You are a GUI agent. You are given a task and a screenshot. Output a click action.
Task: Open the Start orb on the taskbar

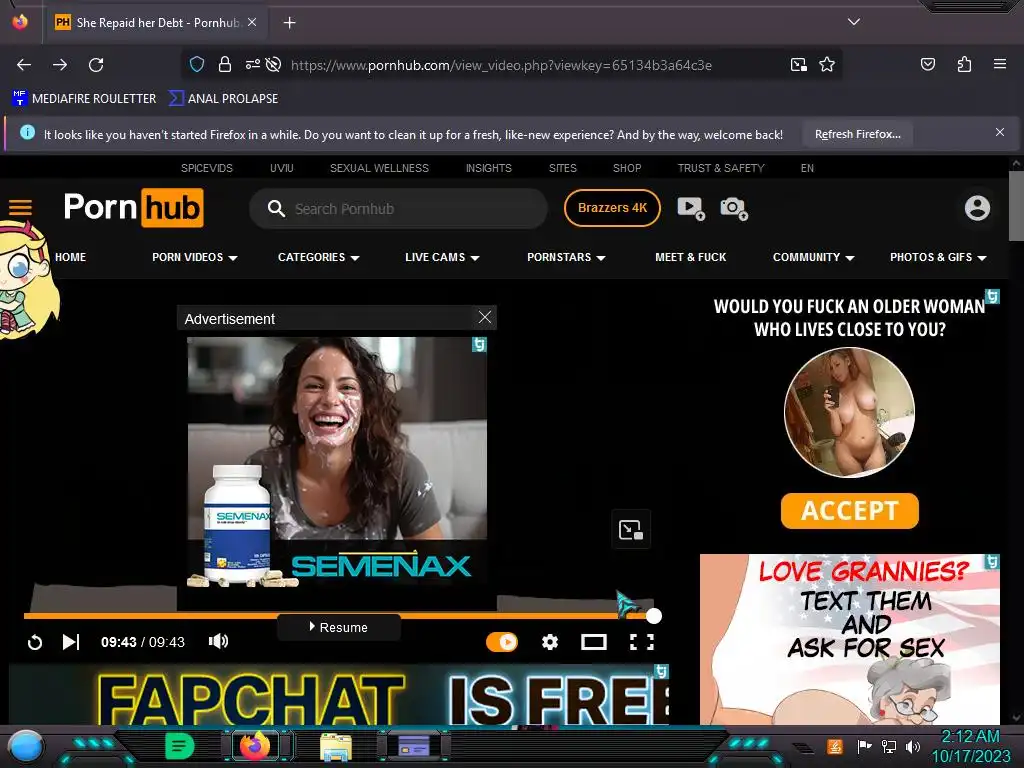coord(26,747)
